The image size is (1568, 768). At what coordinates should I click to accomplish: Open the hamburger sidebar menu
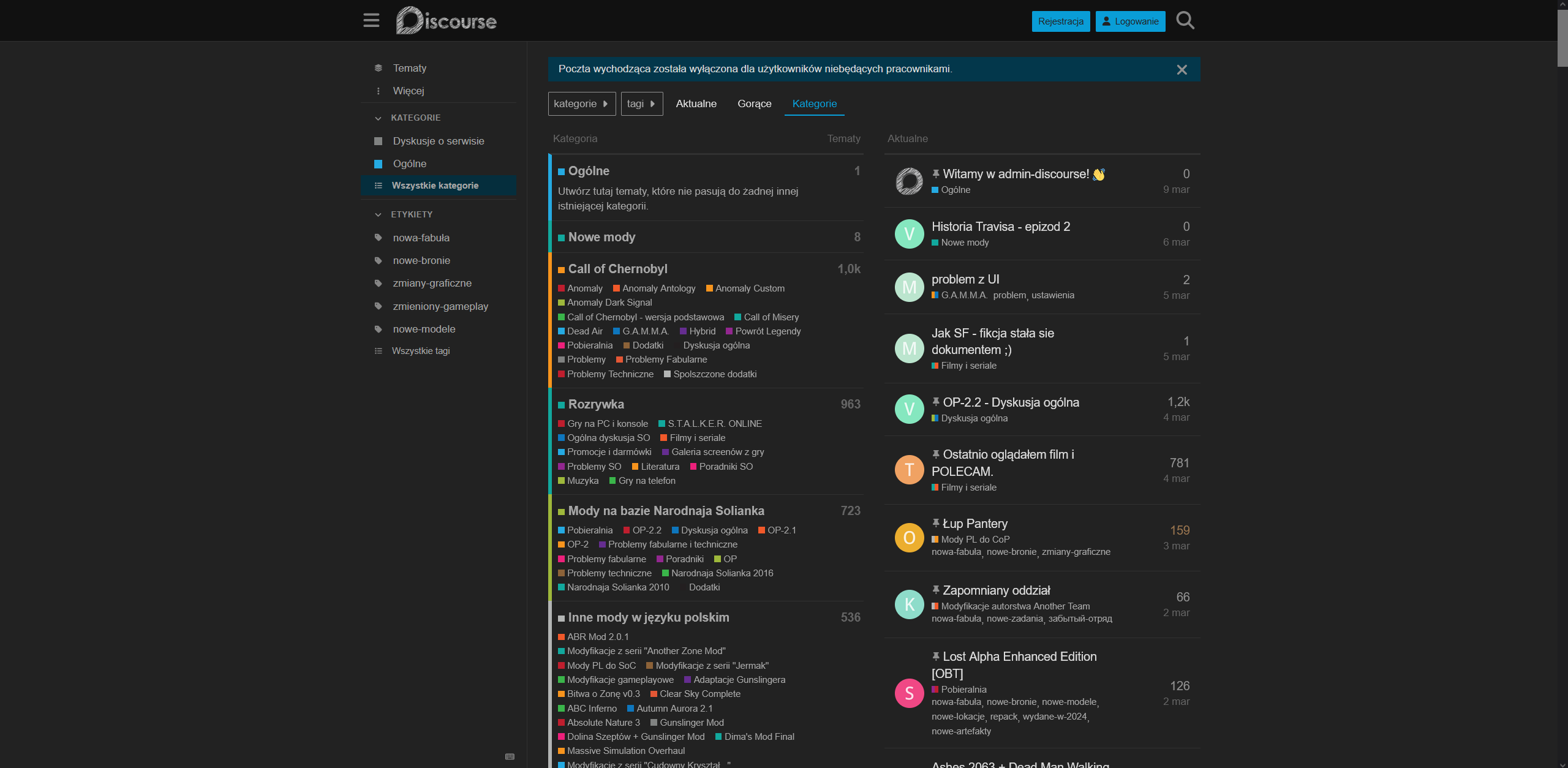(371, 21)
